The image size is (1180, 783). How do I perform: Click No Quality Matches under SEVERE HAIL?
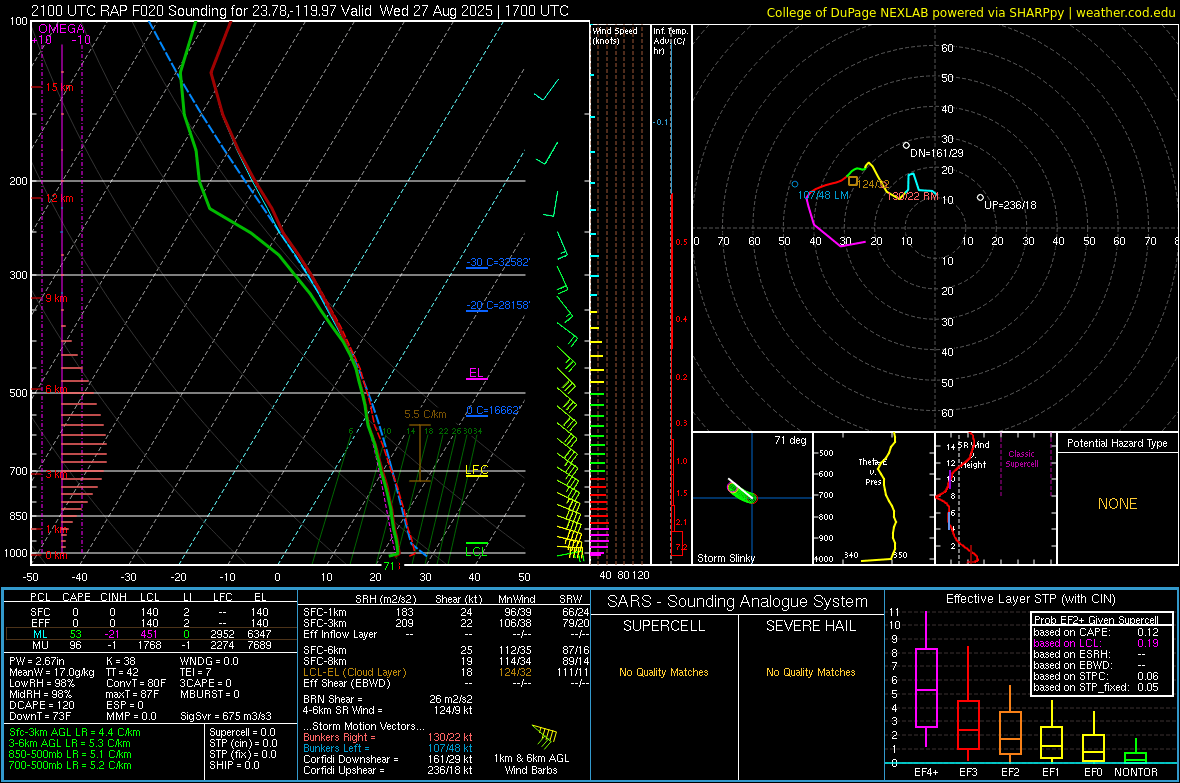810,672
